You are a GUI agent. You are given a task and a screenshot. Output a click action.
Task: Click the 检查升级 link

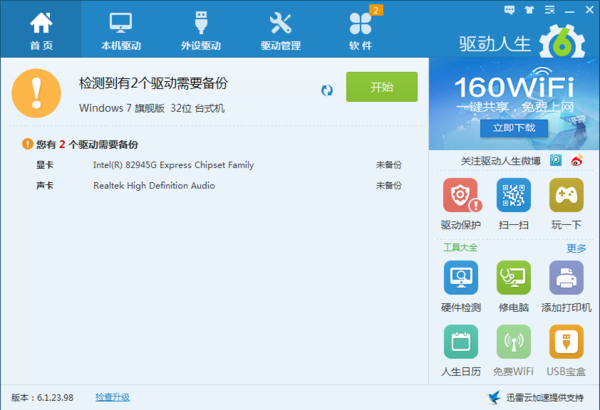click(x=112, y=397)
